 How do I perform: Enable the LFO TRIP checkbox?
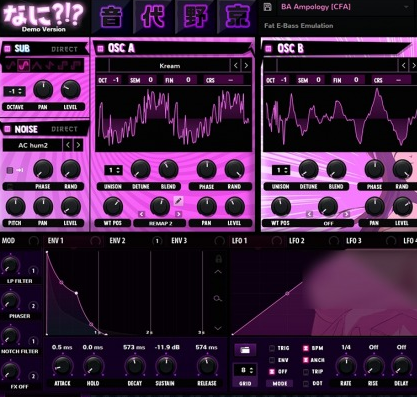coord(306,371)
